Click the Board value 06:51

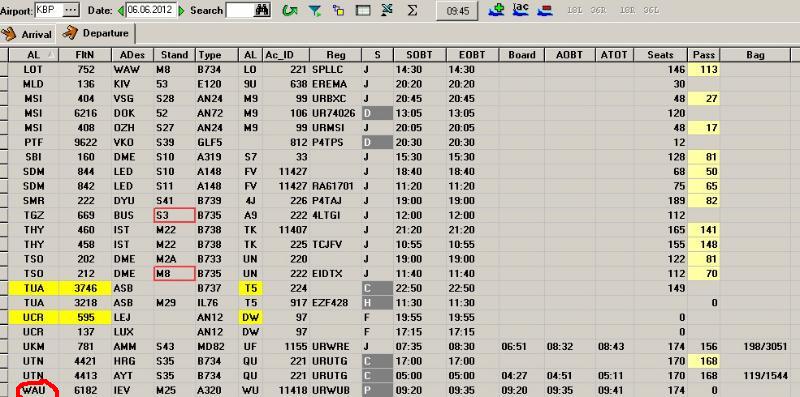(521, 347)
